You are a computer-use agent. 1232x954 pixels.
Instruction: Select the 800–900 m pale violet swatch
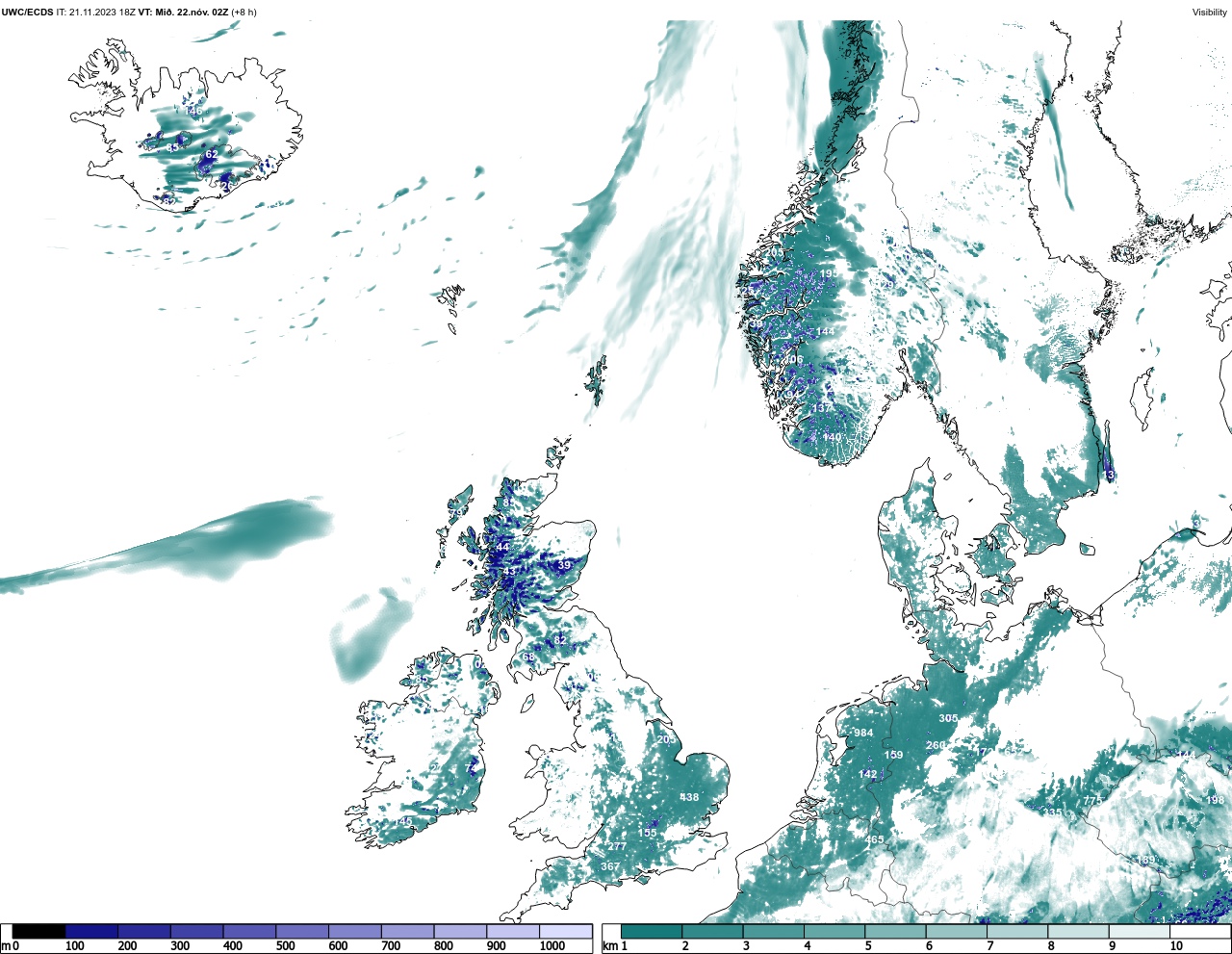tap(460, 931)
